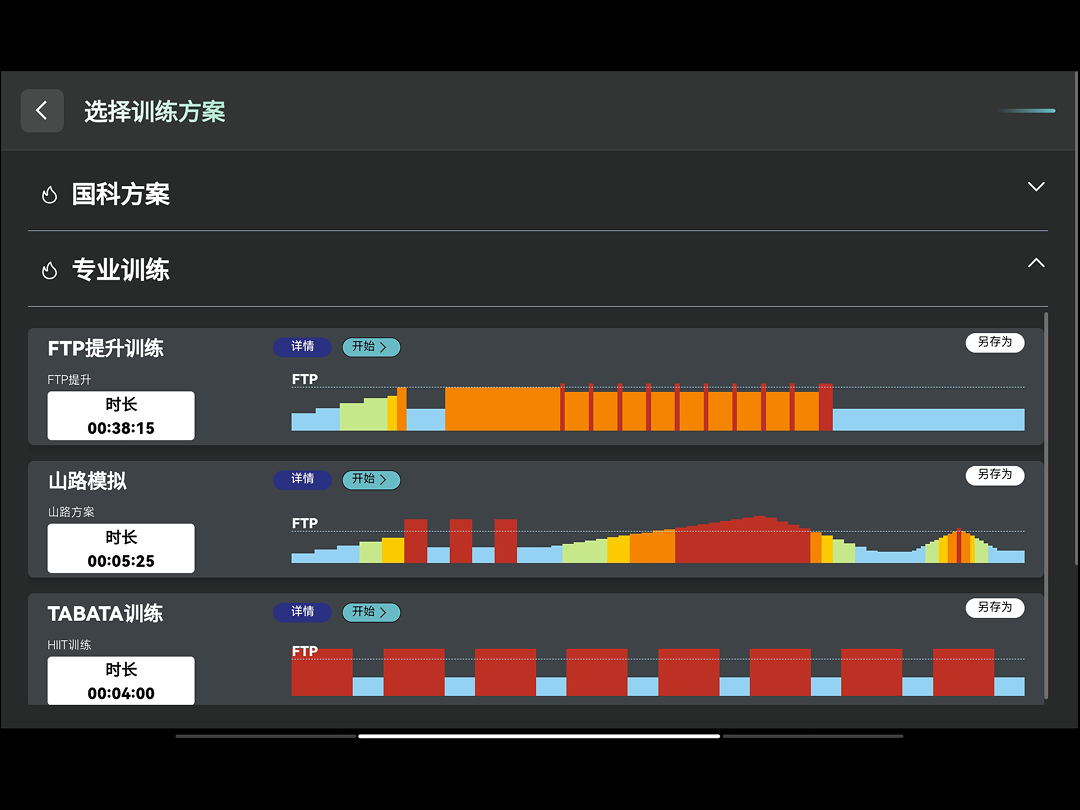Click 另存为 on 山路模拟 card

tap(994, 475)
